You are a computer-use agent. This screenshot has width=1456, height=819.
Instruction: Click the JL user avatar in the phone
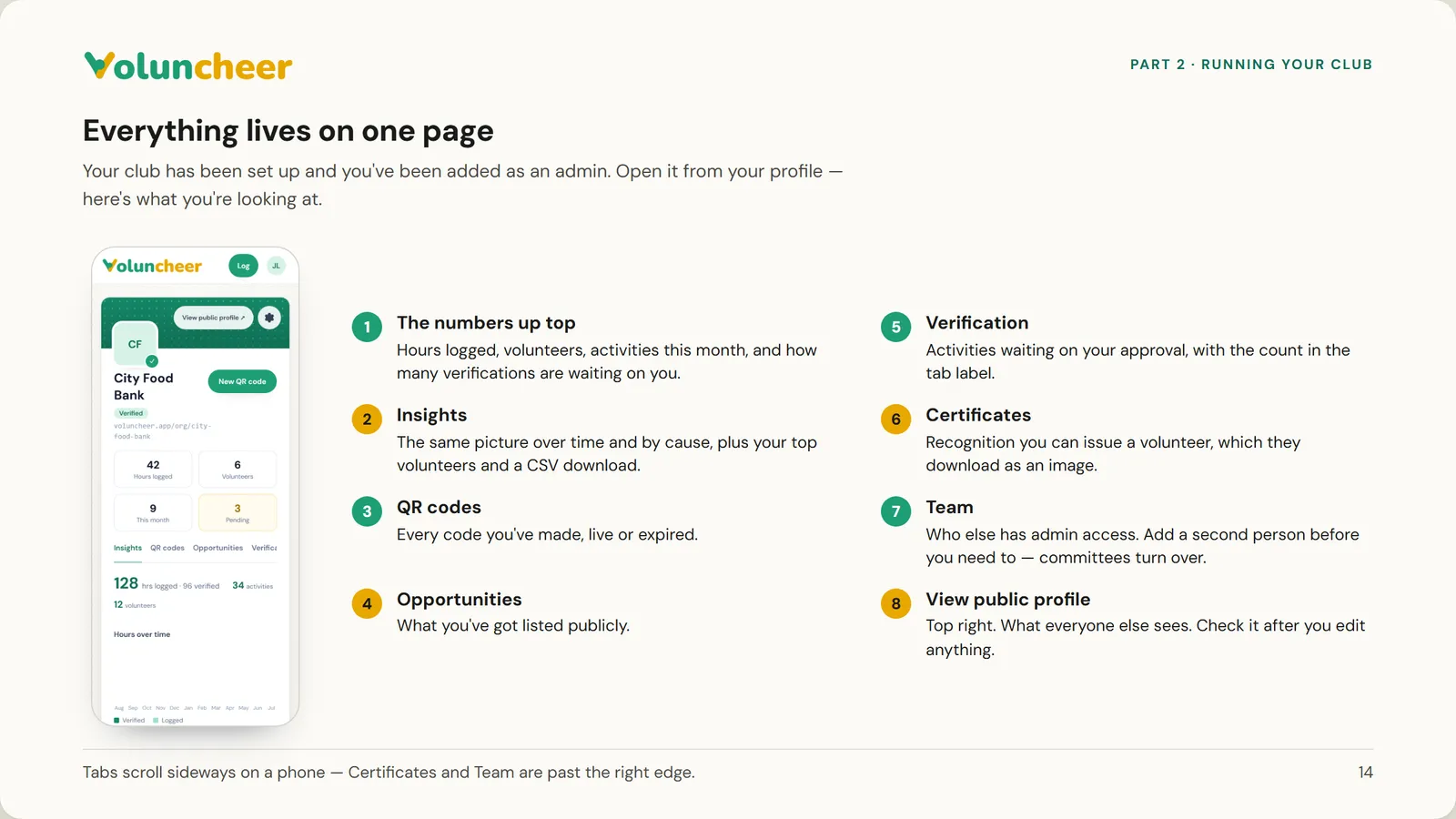coord(277,266)
